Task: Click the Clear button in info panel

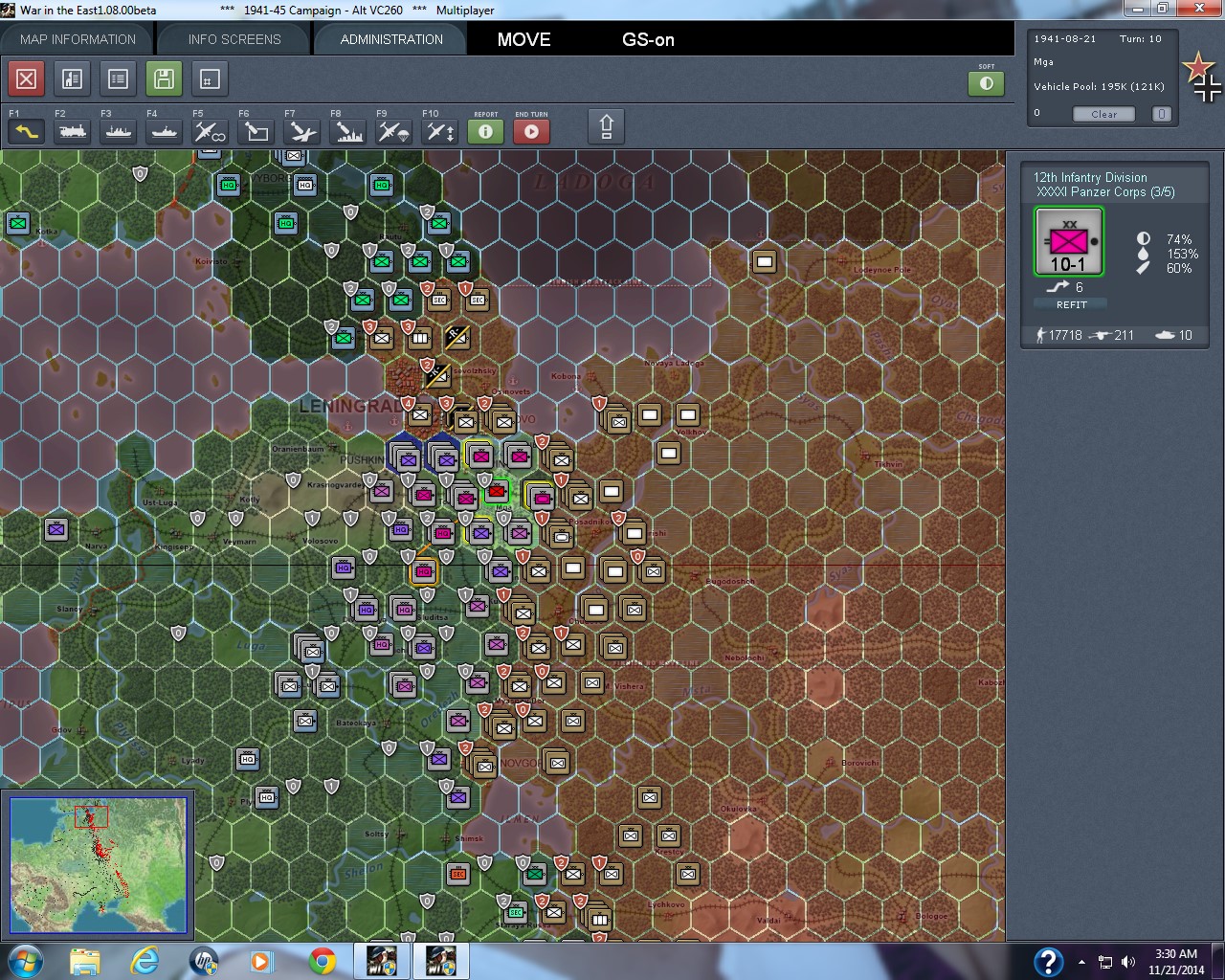Action: pyautogui.click(x=1103, y=114)
